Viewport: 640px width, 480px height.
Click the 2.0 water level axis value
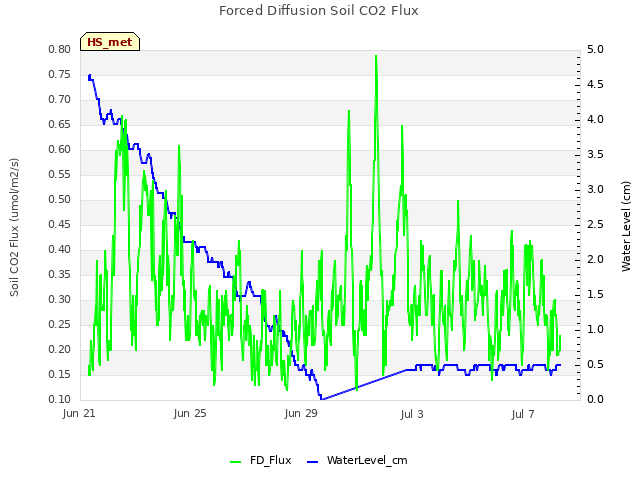pyautogui.click(x=595, y=259)
